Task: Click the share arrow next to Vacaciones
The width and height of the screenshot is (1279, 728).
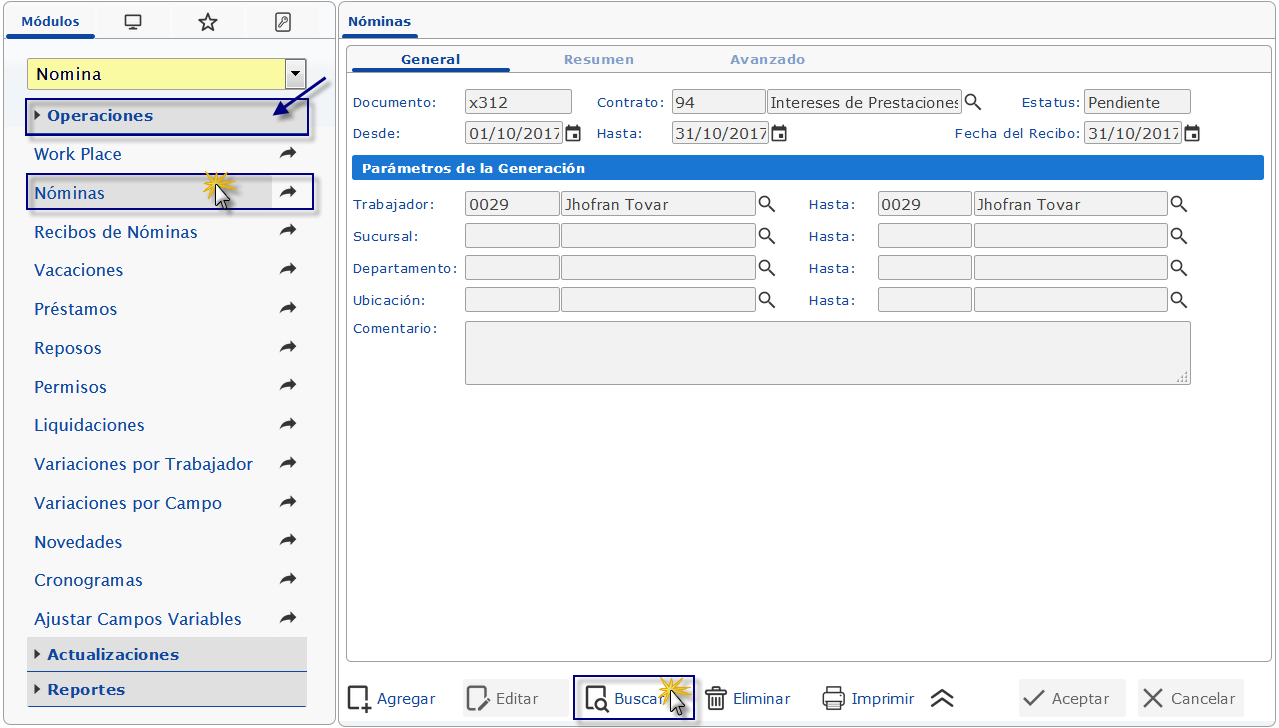Action: coord(288,270)
